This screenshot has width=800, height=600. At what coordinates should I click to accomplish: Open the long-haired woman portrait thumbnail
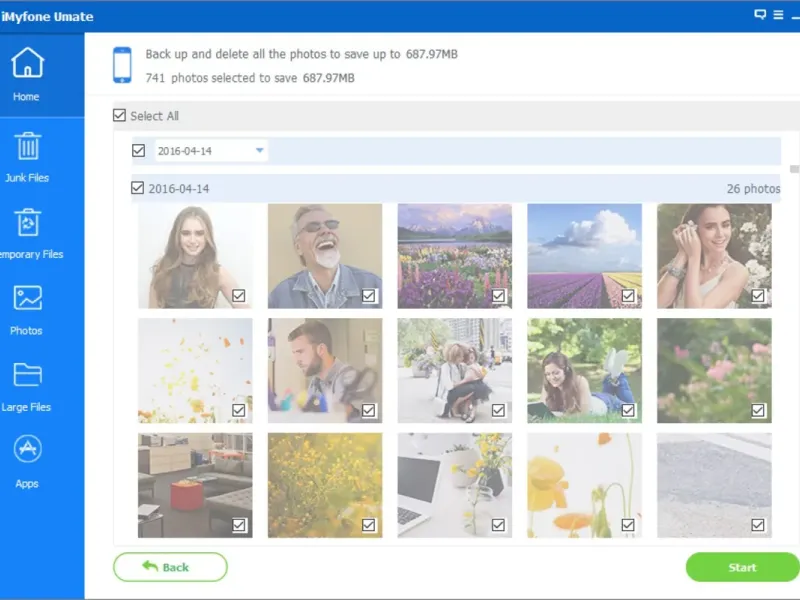coord(195,256)
